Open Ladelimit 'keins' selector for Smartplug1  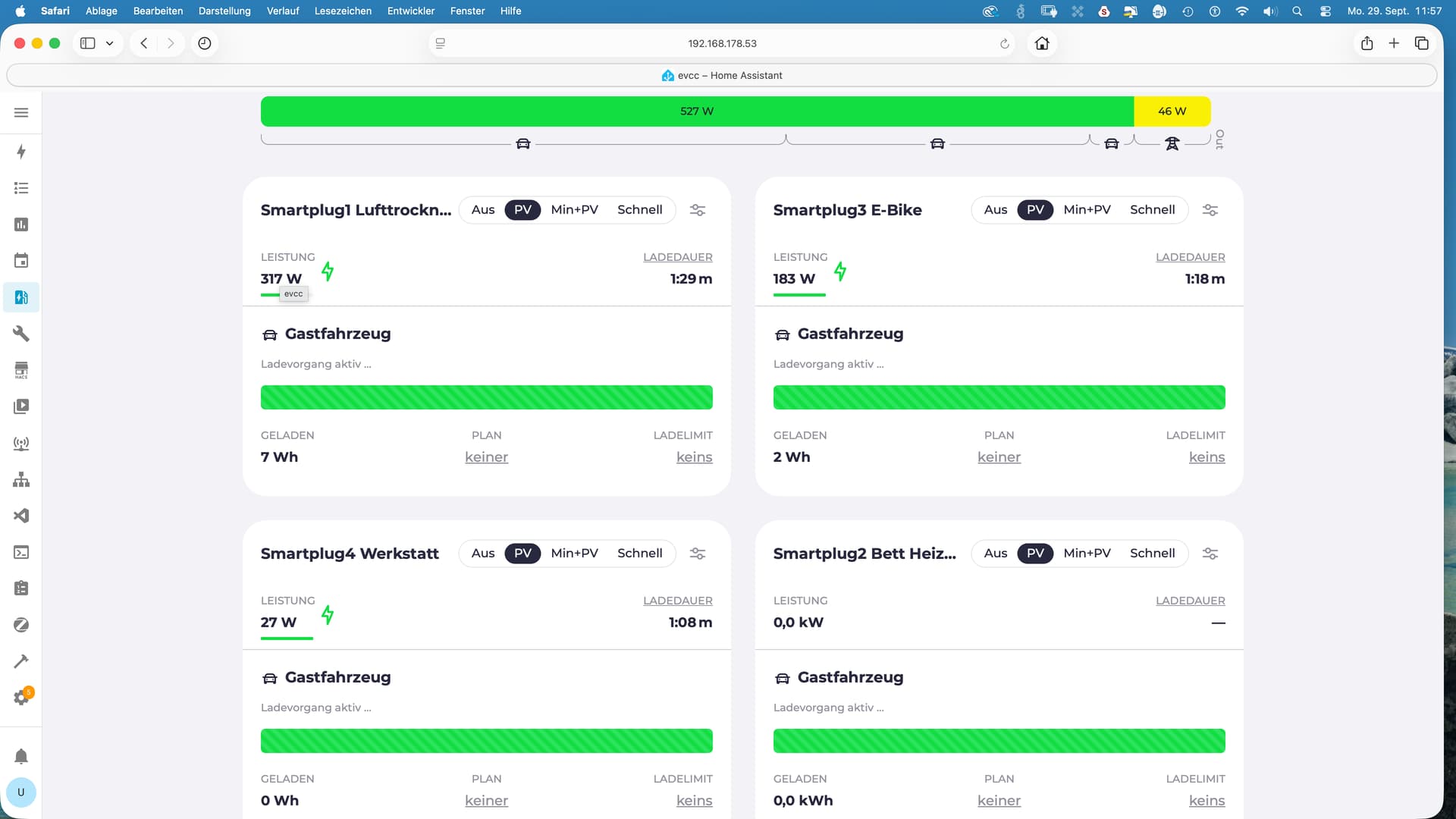pos(694,457)
